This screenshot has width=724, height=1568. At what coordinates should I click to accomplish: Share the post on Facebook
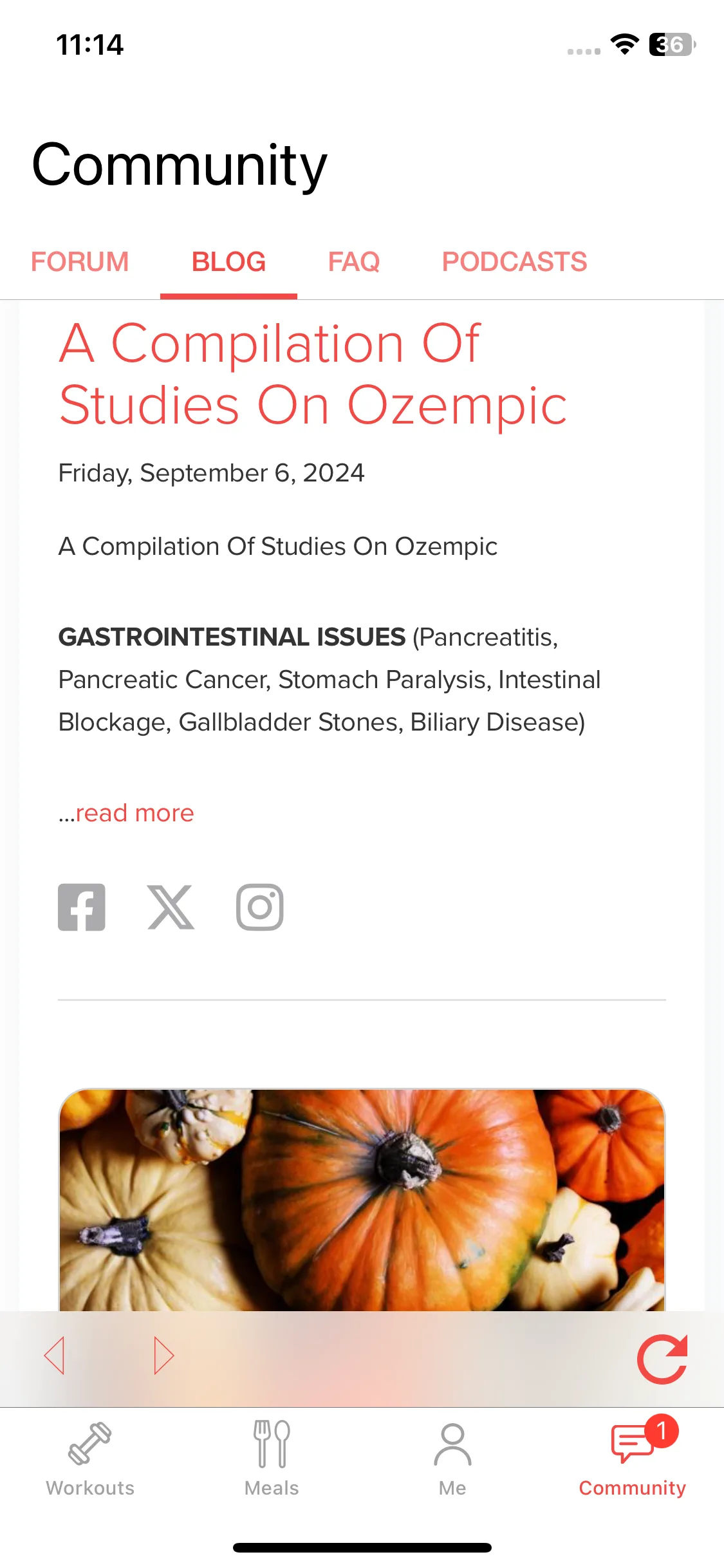[x=82, y=907]
